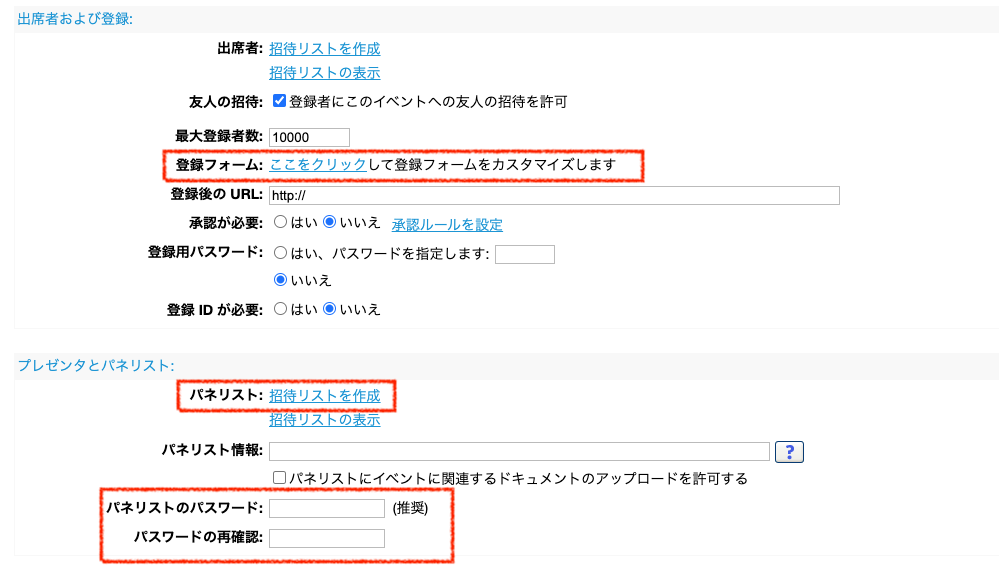
Task: Open 招待リストを作成 link under 出席者
Action: tap(324, 48)
